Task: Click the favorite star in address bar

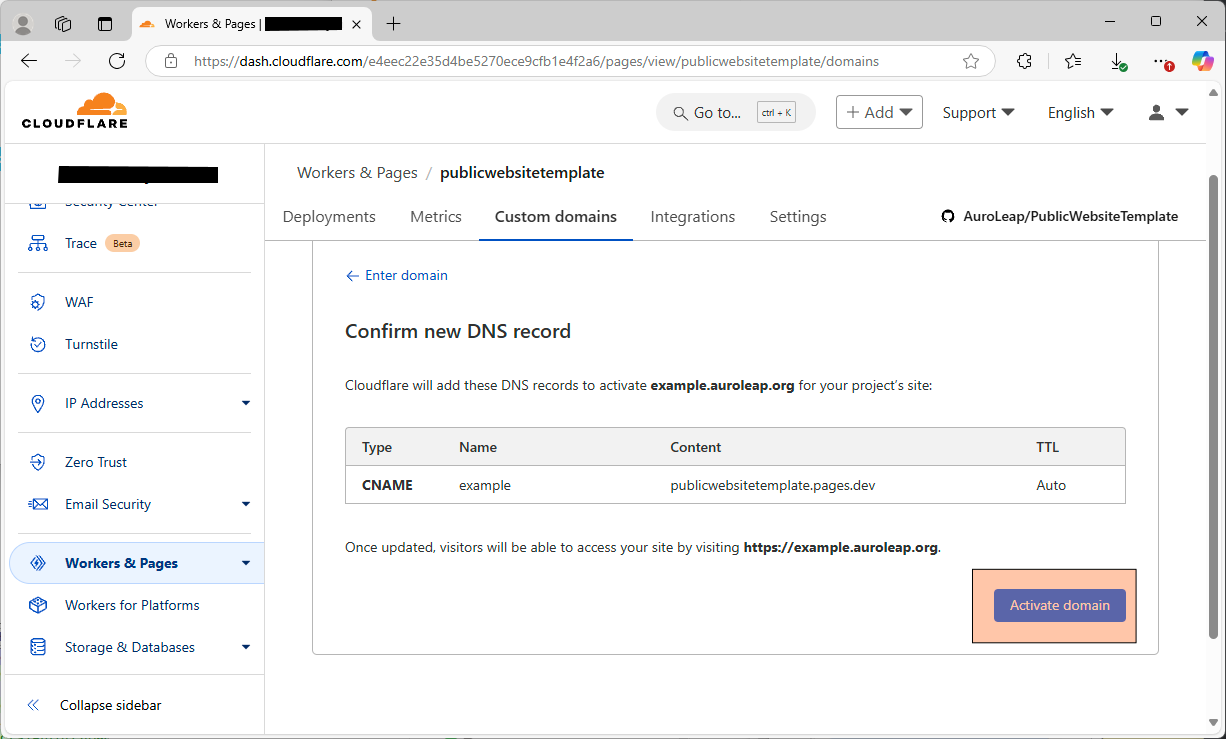Action: [x=970, y=61]
